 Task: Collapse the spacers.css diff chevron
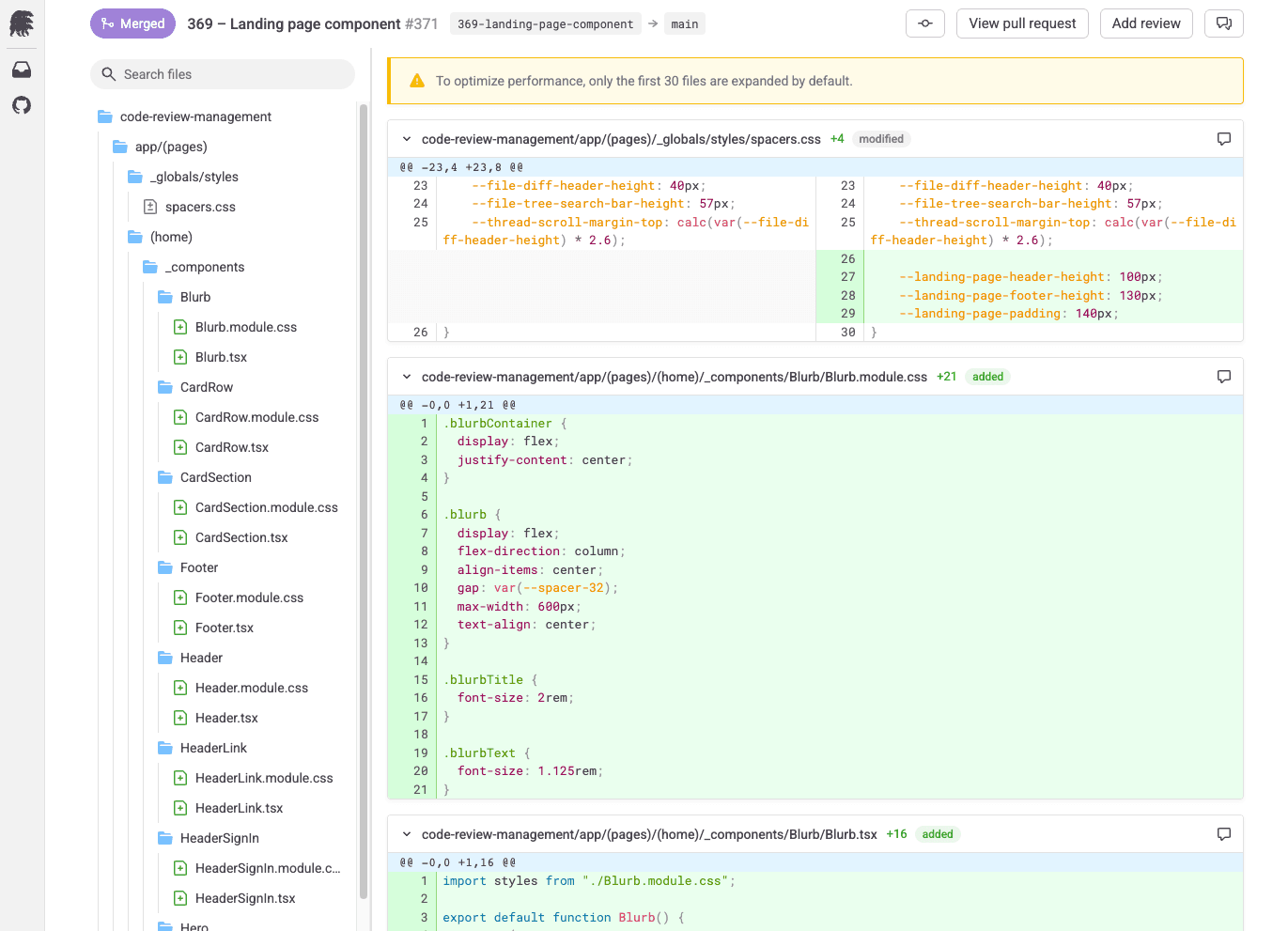[x=407, y=139]
